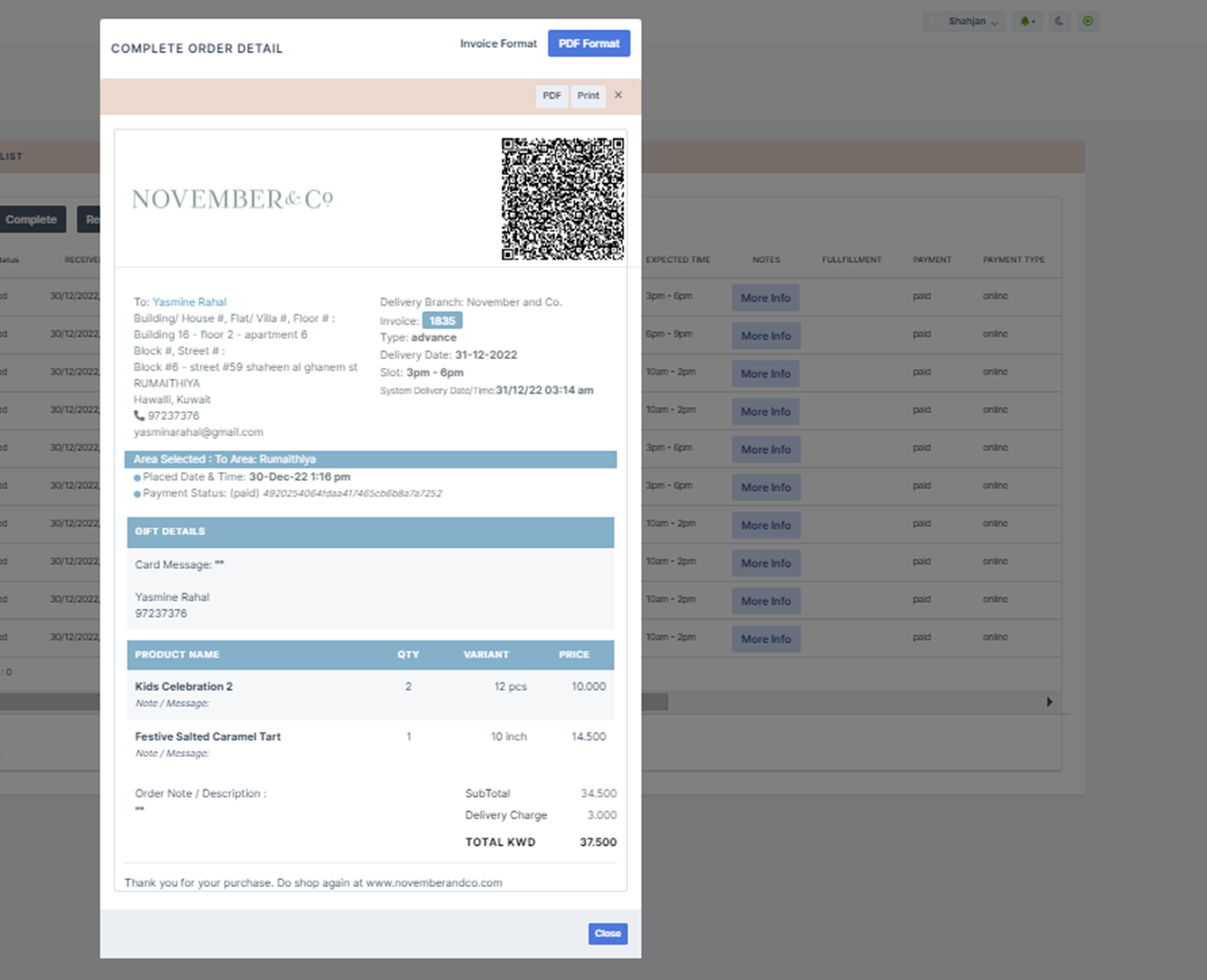Click the green play circle icon
1207x980 pixels.
click(1088, 22)
